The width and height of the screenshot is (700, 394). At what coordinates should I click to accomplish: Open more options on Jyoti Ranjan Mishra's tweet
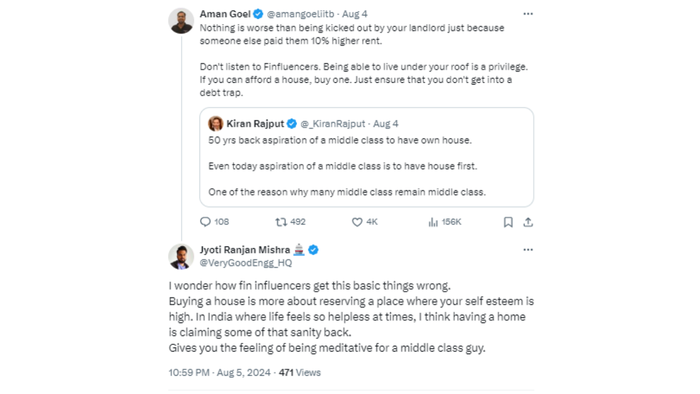[528, 249]
